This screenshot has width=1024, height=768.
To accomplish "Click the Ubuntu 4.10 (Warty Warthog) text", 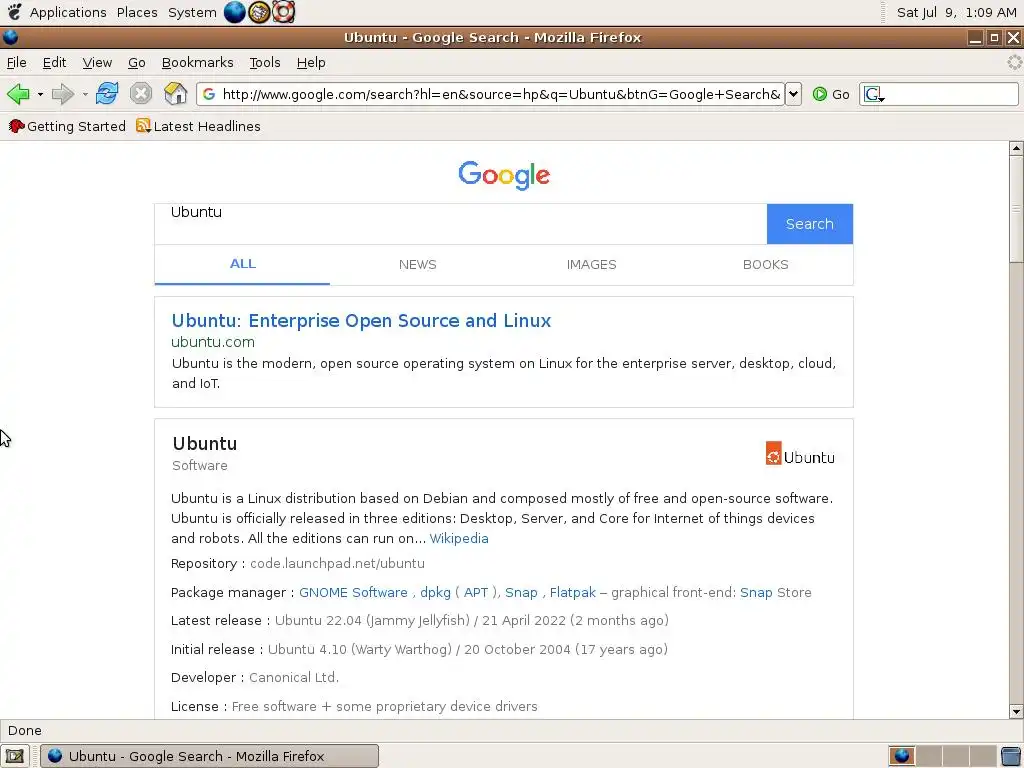I will pyautogui.click(x=360, y=649).
